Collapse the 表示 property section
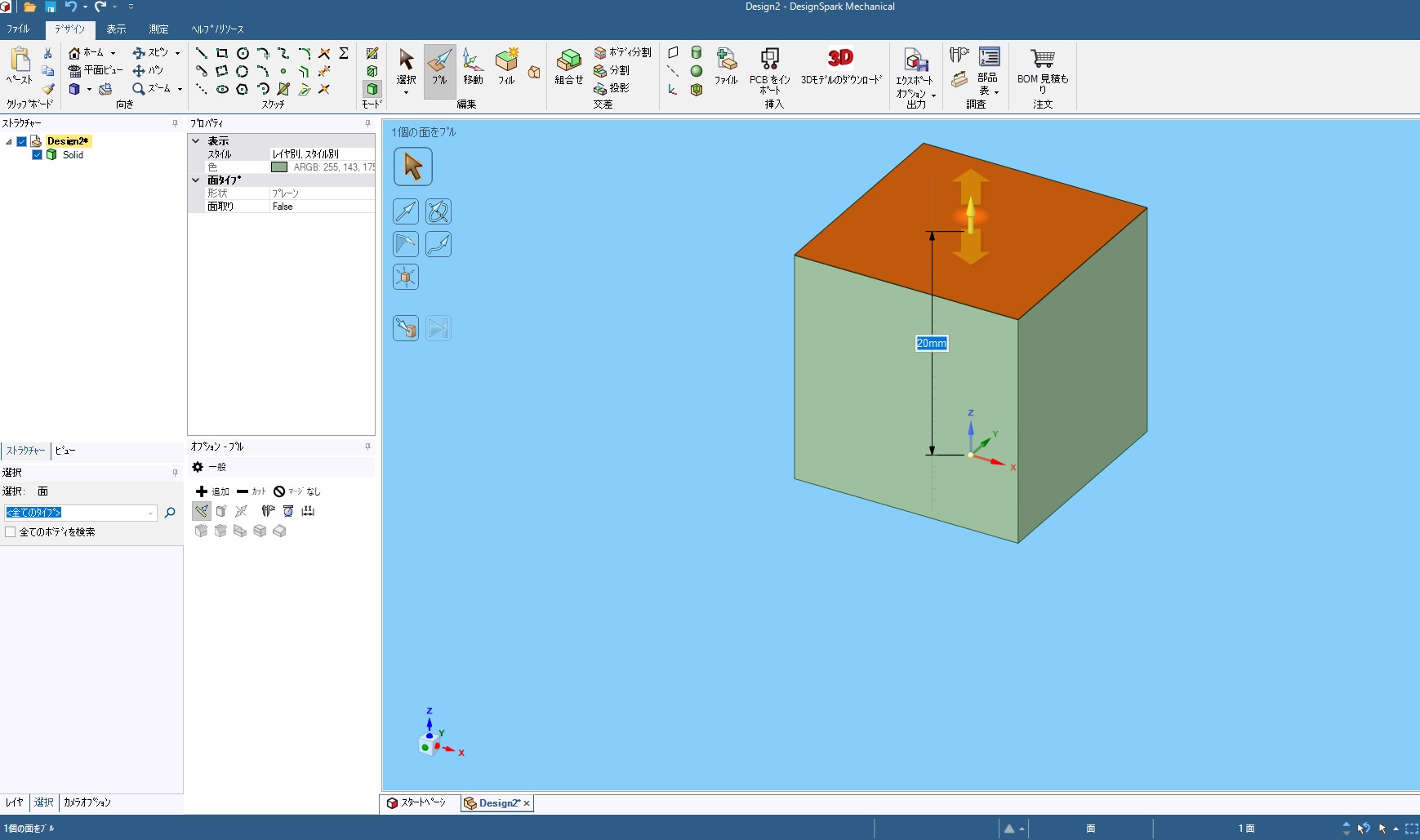This screenshot has width=1420, height=840. click(196, 141)
